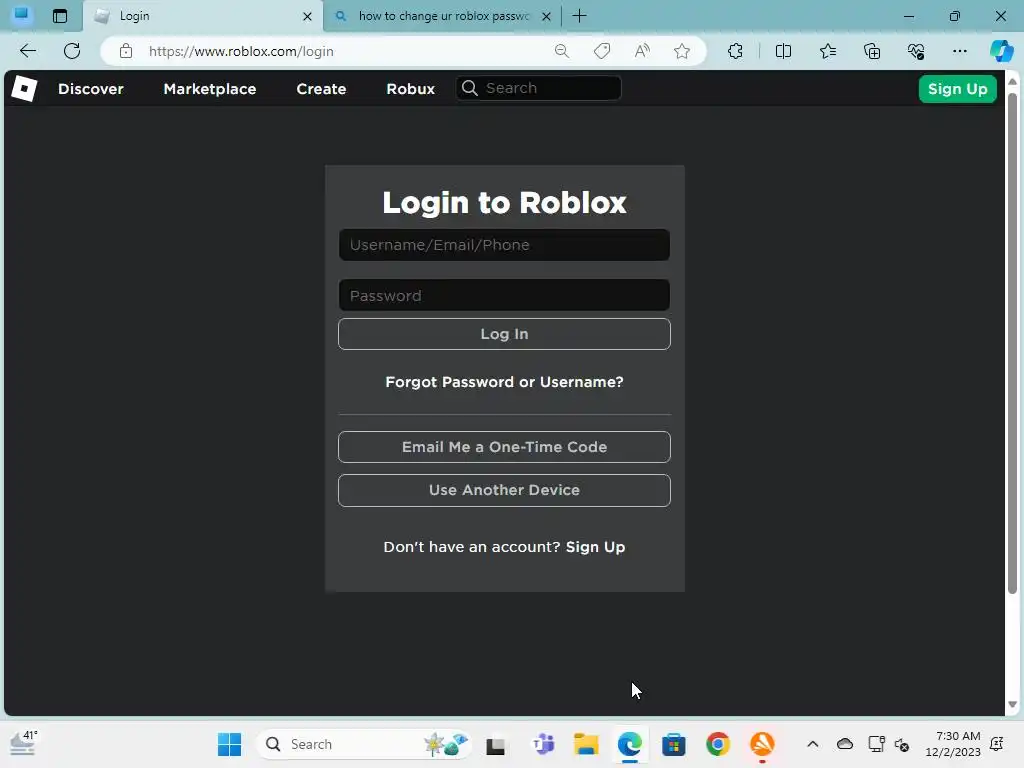Image resolution: width=1024 pixels, height=768 pixels.
Task: Click the muted volume tray icon
Action: pyautogui.click(x=902, y=744)
